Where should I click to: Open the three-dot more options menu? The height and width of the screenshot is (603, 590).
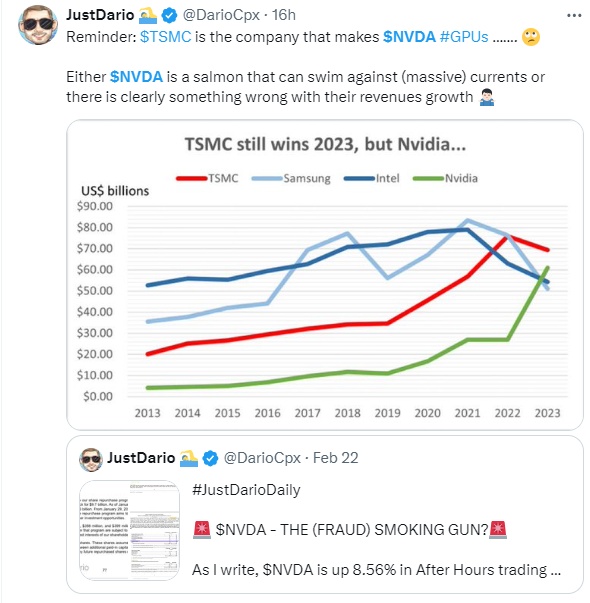tap(574, 16)
